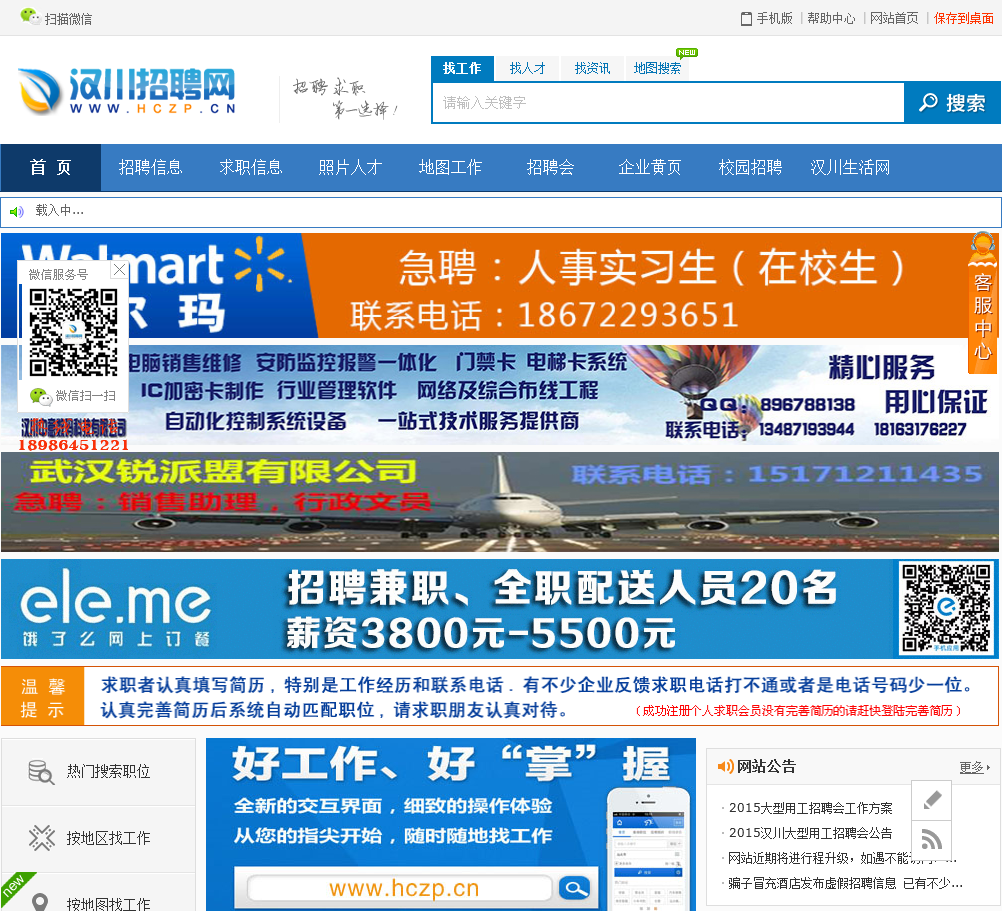Click the 微信扫一扫 WeChat icon
The width and height of the screenshot is (1002, 911).
[41, 397]
